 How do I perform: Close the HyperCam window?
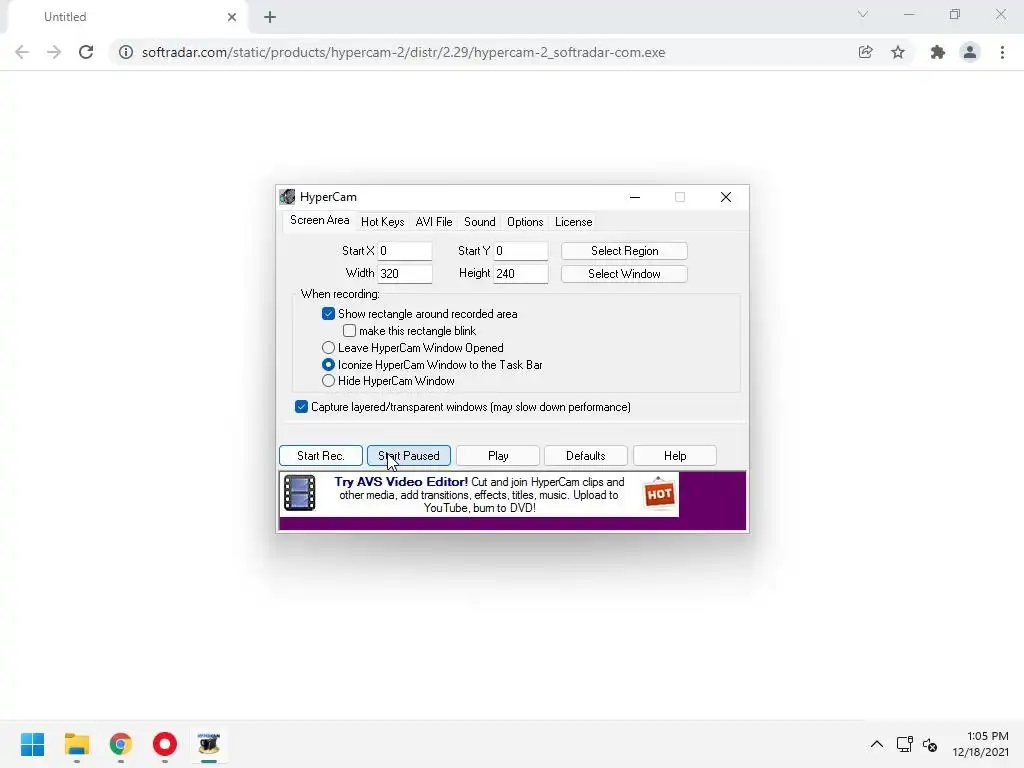726,197
